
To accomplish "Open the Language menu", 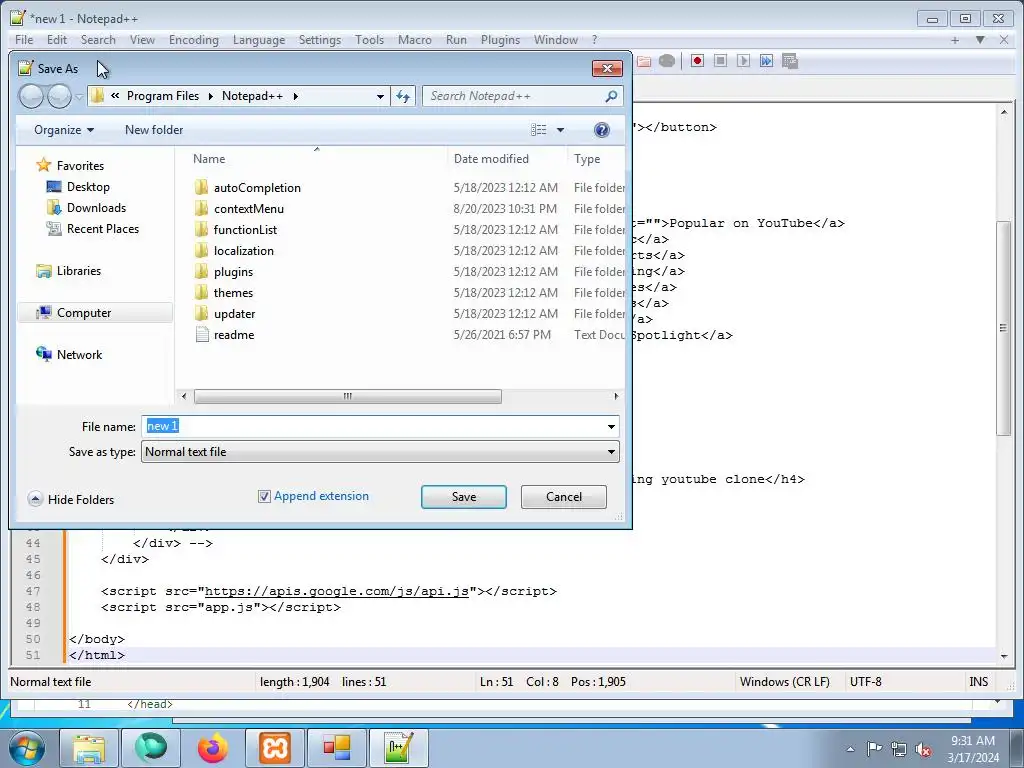I will coord(259,40).
